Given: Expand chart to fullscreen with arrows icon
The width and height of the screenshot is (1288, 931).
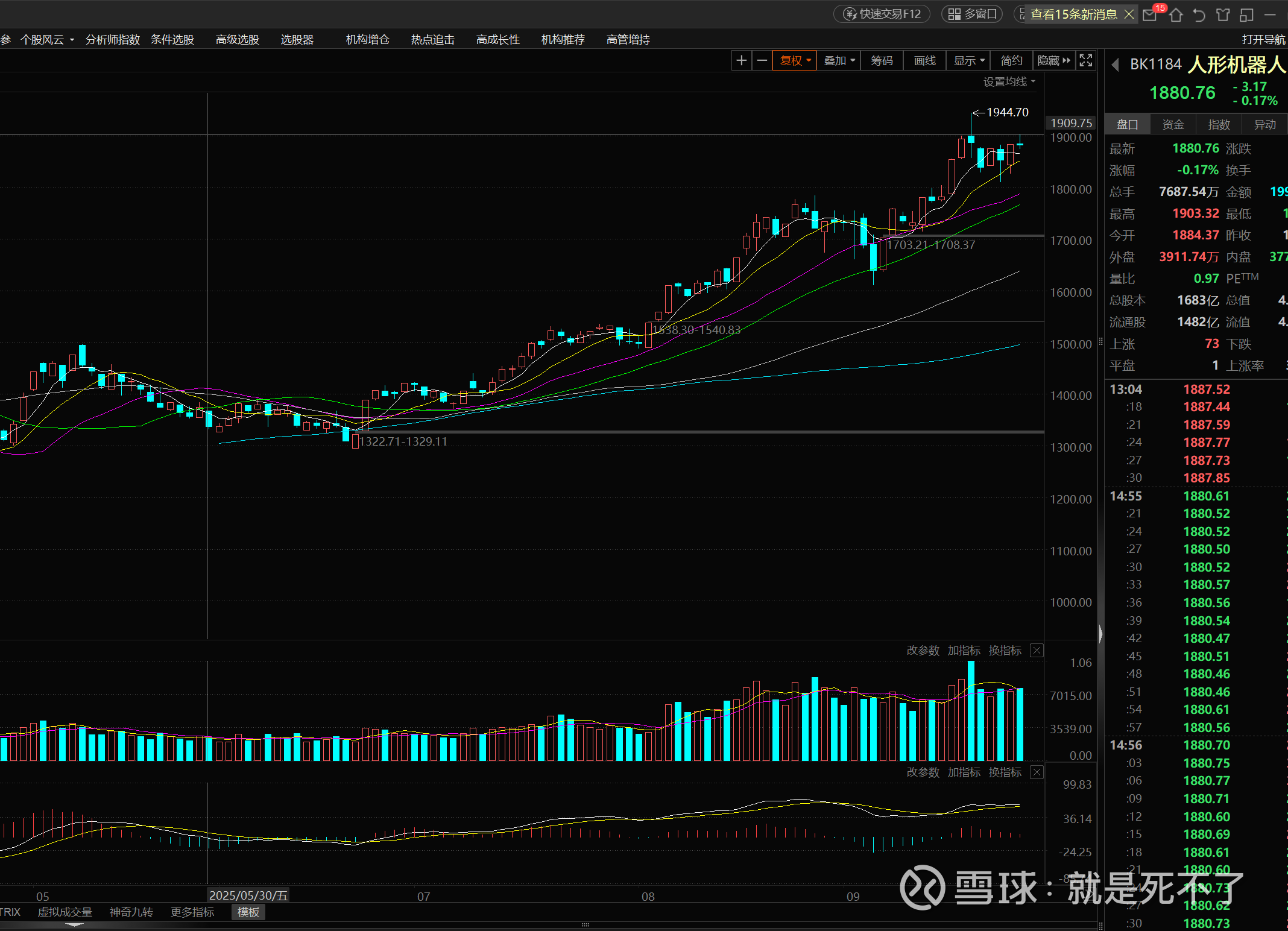Looking at the screenshot, I should 1085,60.
